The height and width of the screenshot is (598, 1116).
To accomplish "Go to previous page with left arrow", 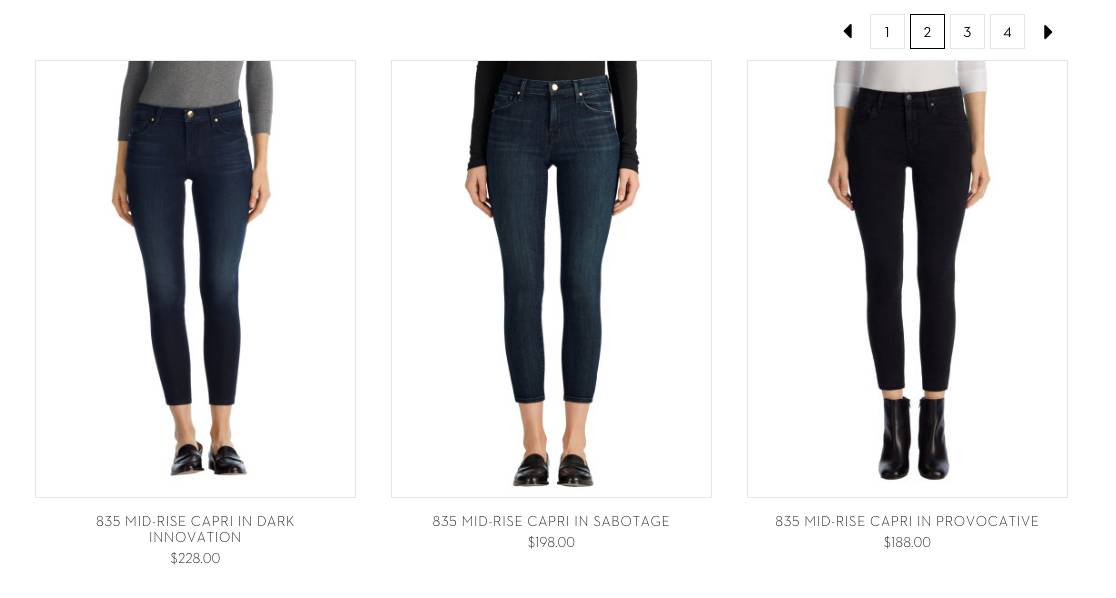I will 848,31.
